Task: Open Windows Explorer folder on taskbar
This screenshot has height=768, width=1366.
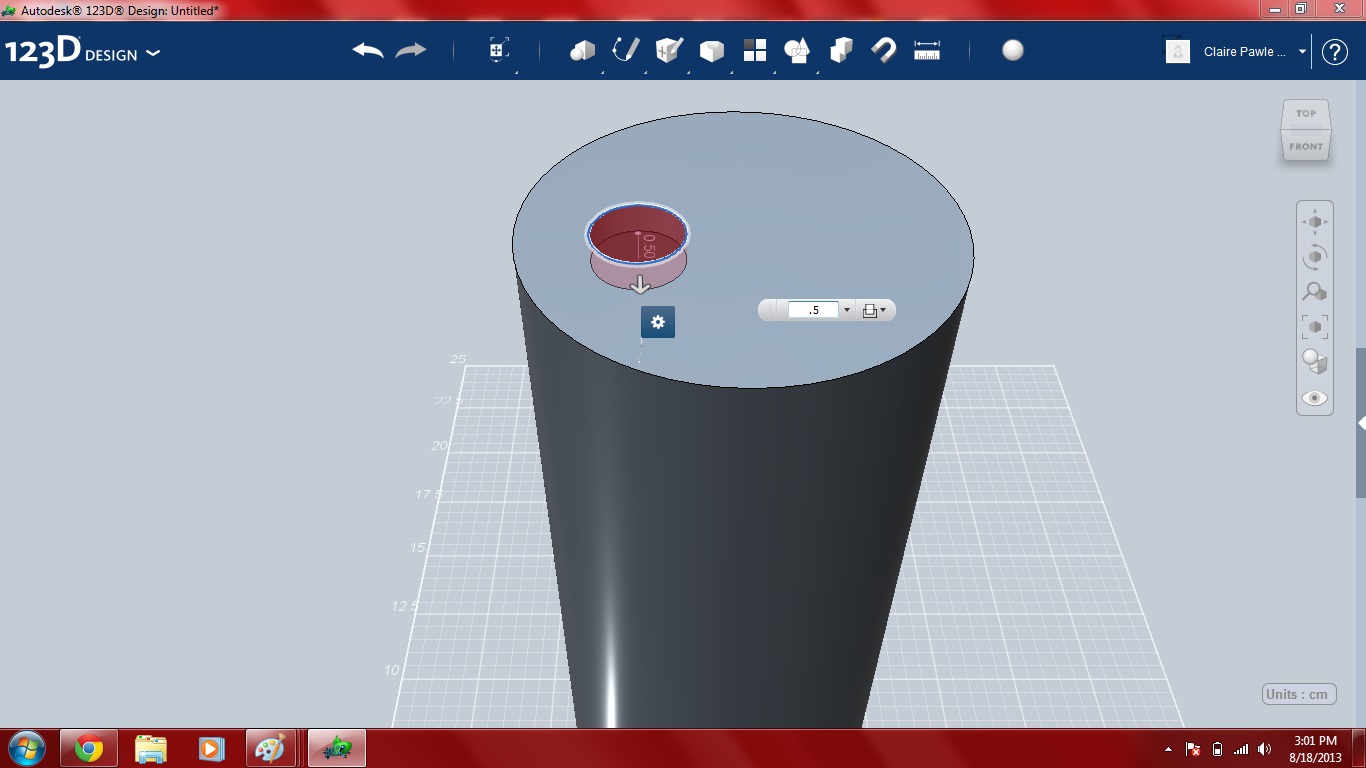Action: 151,748
